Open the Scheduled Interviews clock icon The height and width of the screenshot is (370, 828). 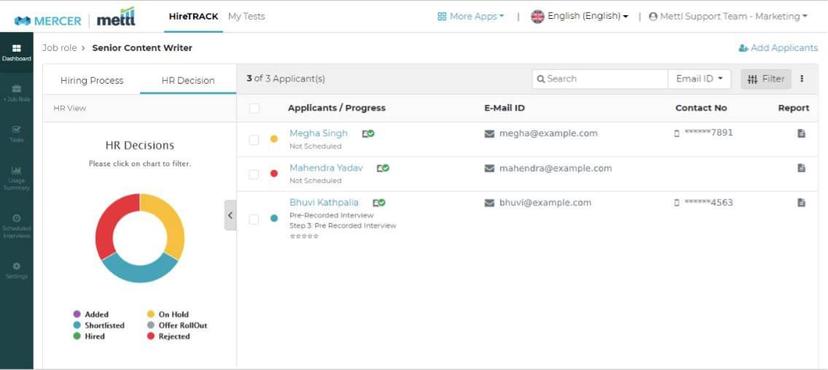click(16, 218)
